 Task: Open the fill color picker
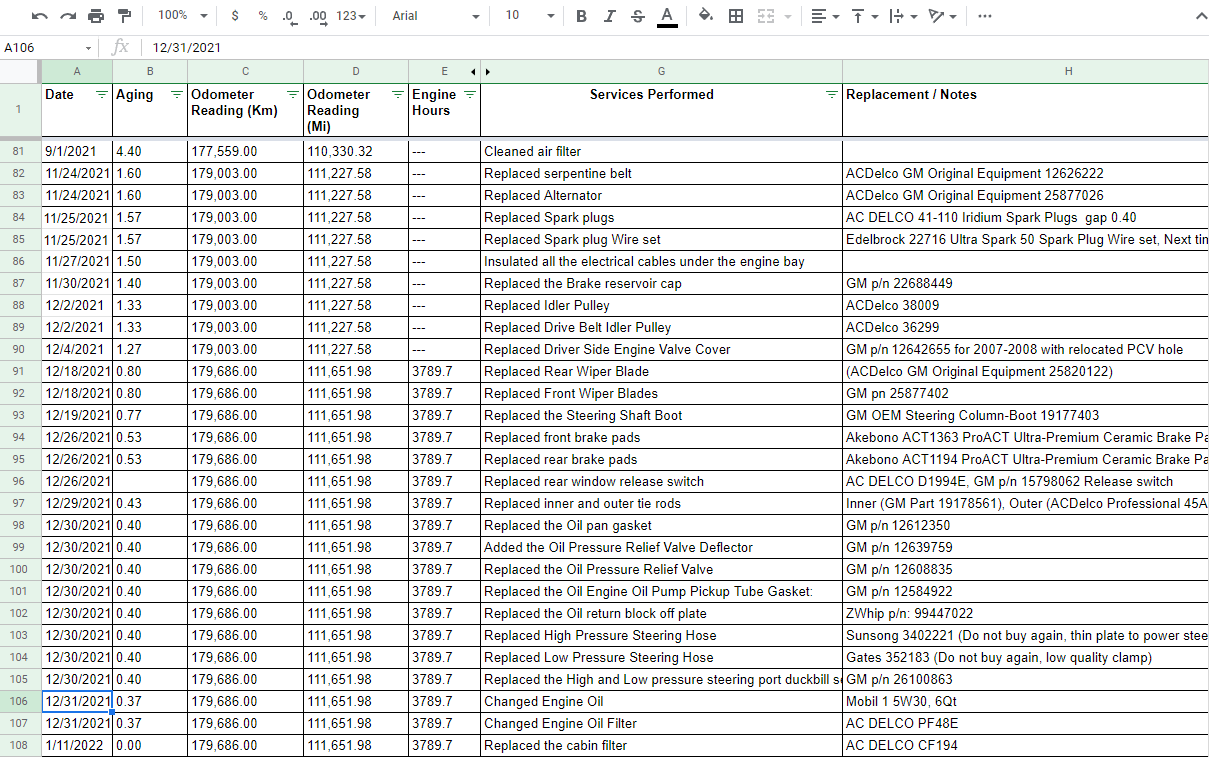tap(706, 16)
